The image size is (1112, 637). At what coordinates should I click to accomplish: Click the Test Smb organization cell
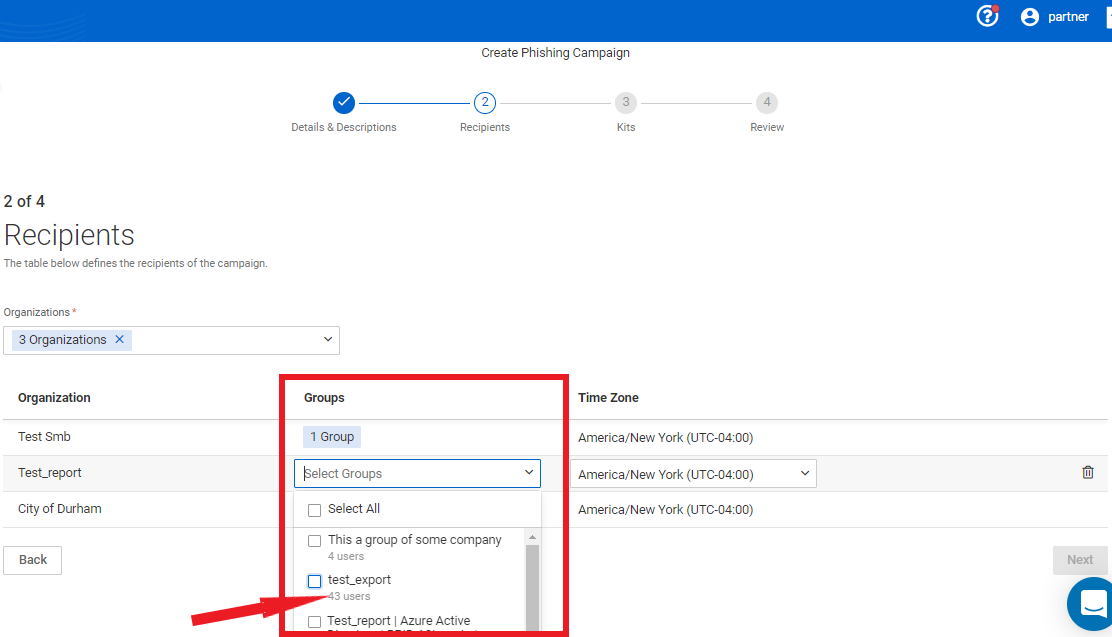(x=44, y=436)
